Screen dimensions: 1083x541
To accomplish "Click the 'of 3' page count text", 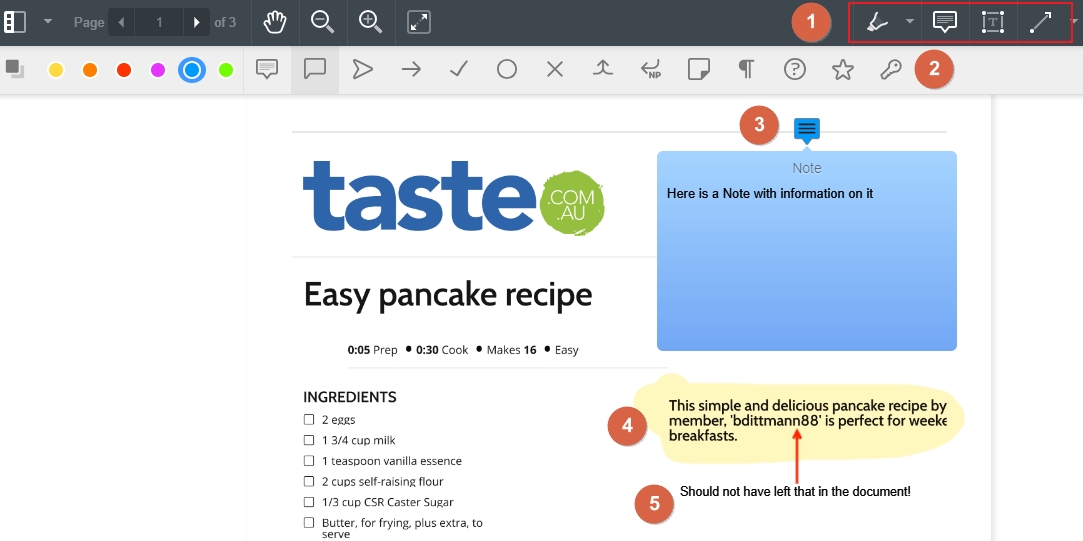I will coord(225,23).
